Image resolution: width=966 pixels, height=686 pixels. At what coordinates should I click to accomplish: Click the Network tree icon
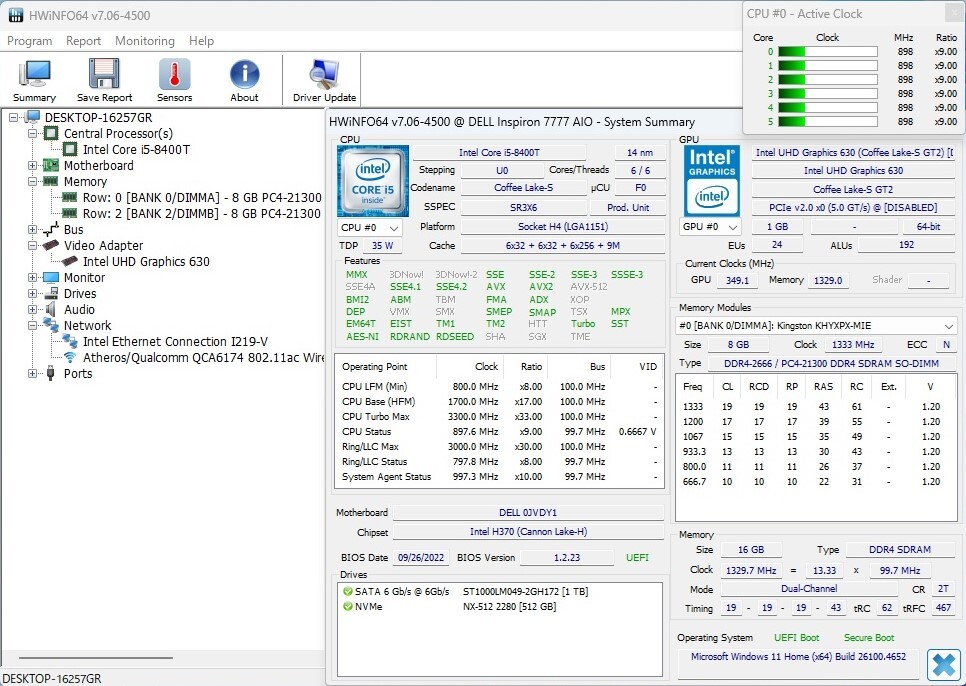[51, 326]
